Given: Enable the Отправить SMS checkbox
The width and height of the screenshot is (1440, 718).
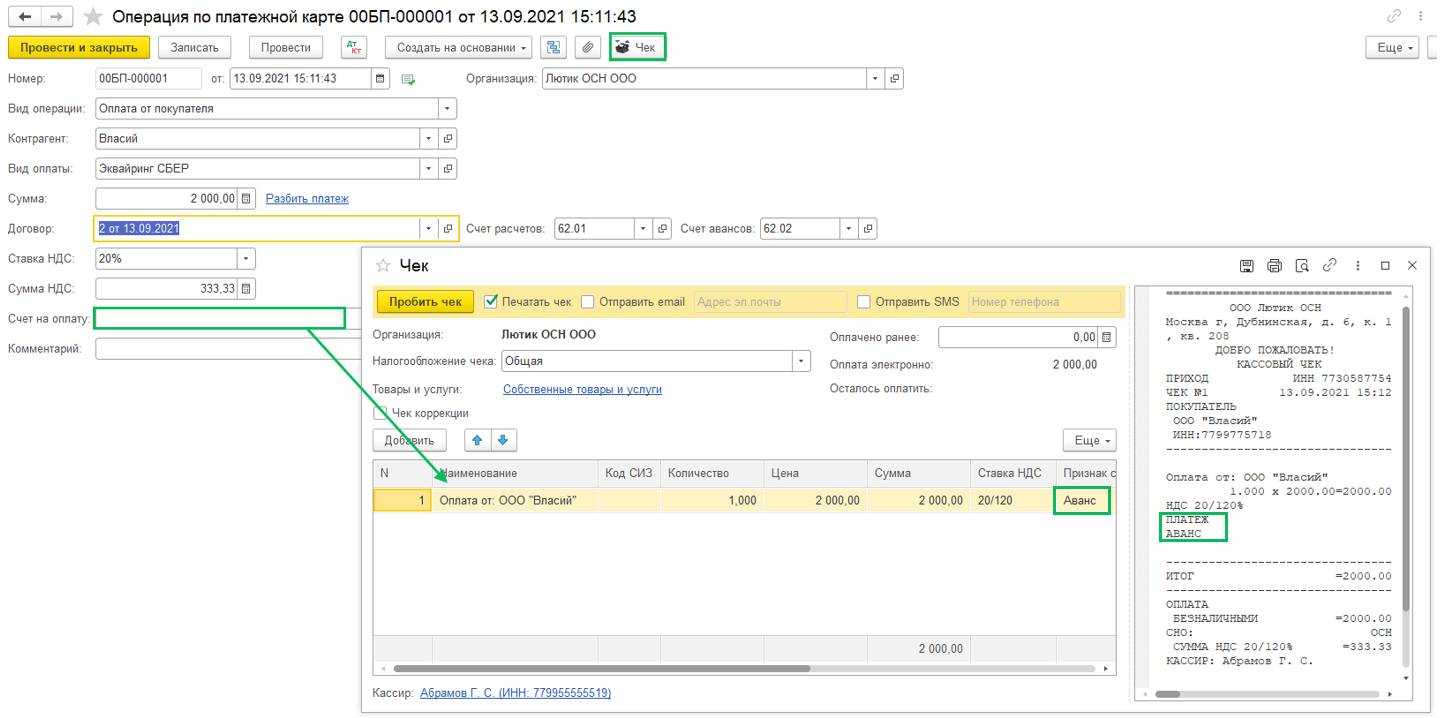Looking at the screenshot, I should (864, 301).
